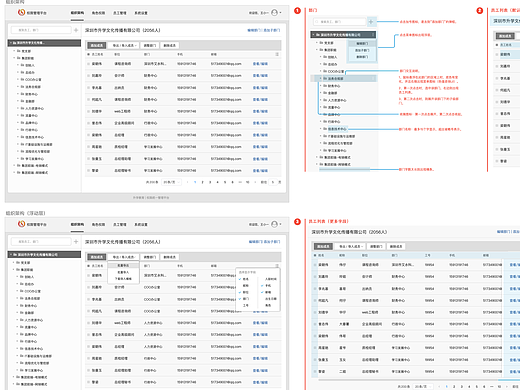Image resolution: width=520 pixels, height=390 pixels.
Task: Tick select-all checkbox in panel 3 employee list header
Action: click(x=315, y=255)
